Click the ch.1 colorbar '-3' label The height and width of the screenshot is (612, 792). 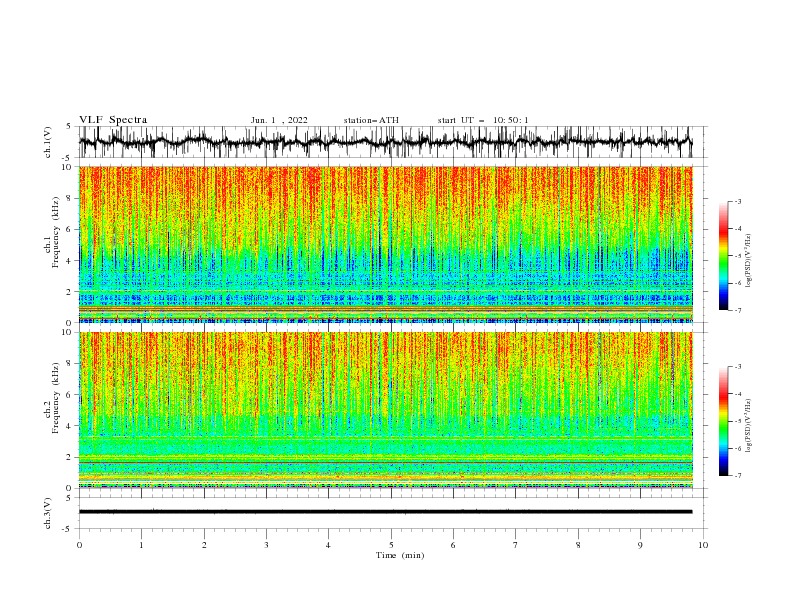[x=738, y=201]
